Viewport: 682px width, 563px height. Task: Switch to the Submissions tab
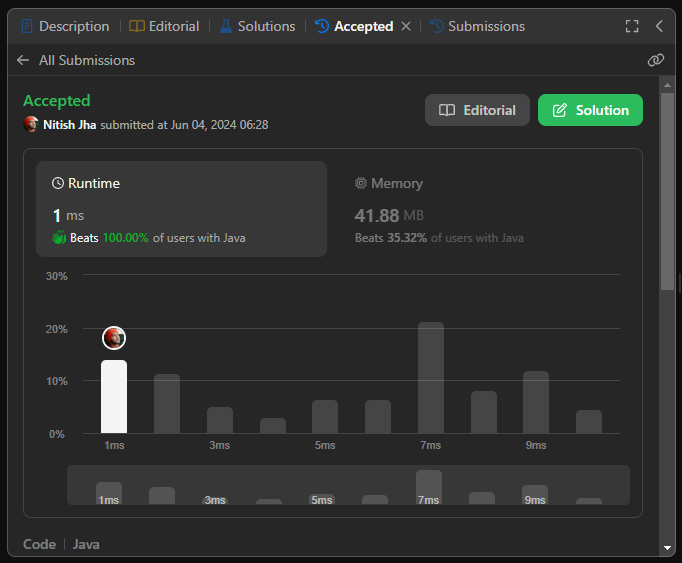[x=477, y=26]
